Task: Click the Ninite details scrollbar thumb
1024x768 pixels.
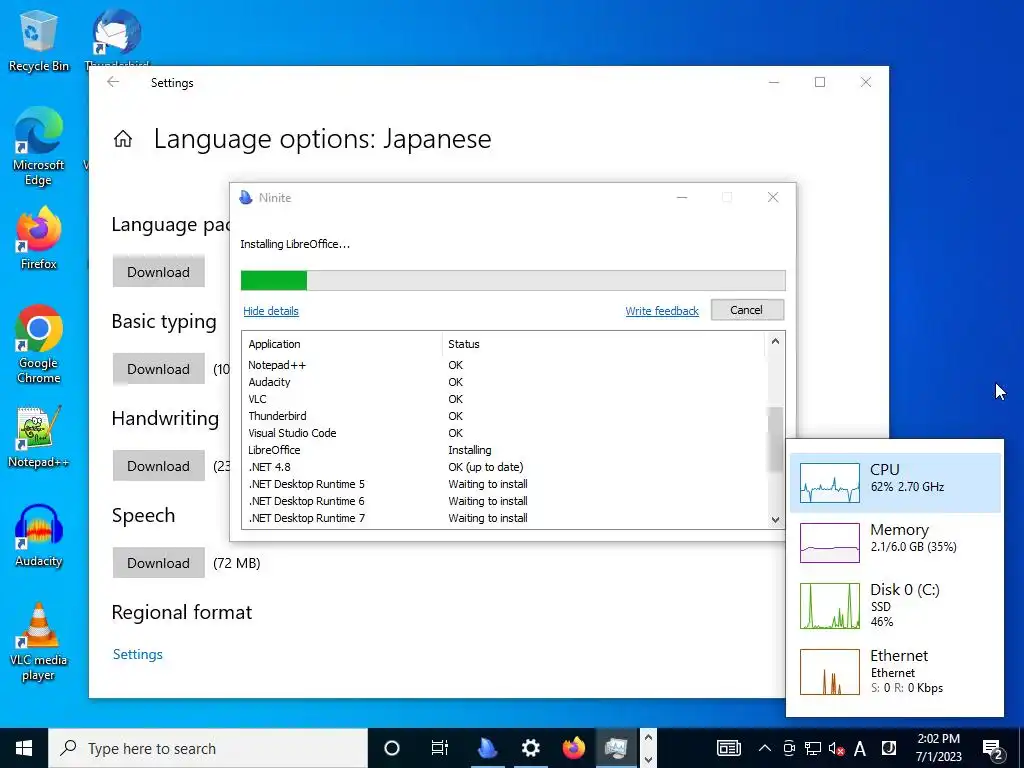Action: 775,439
